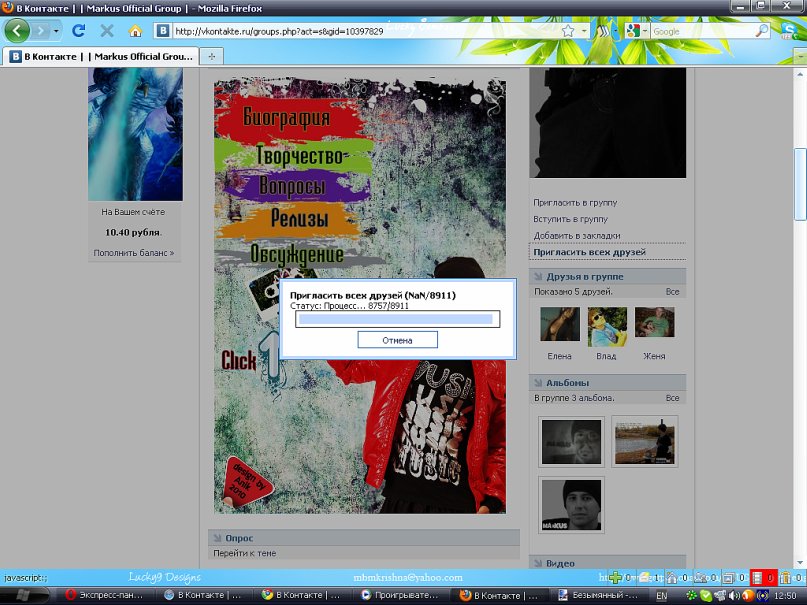Click the stop loading X icon
Image resolution: width=807 pixels, height=605 pixels.
pos(106,31)
